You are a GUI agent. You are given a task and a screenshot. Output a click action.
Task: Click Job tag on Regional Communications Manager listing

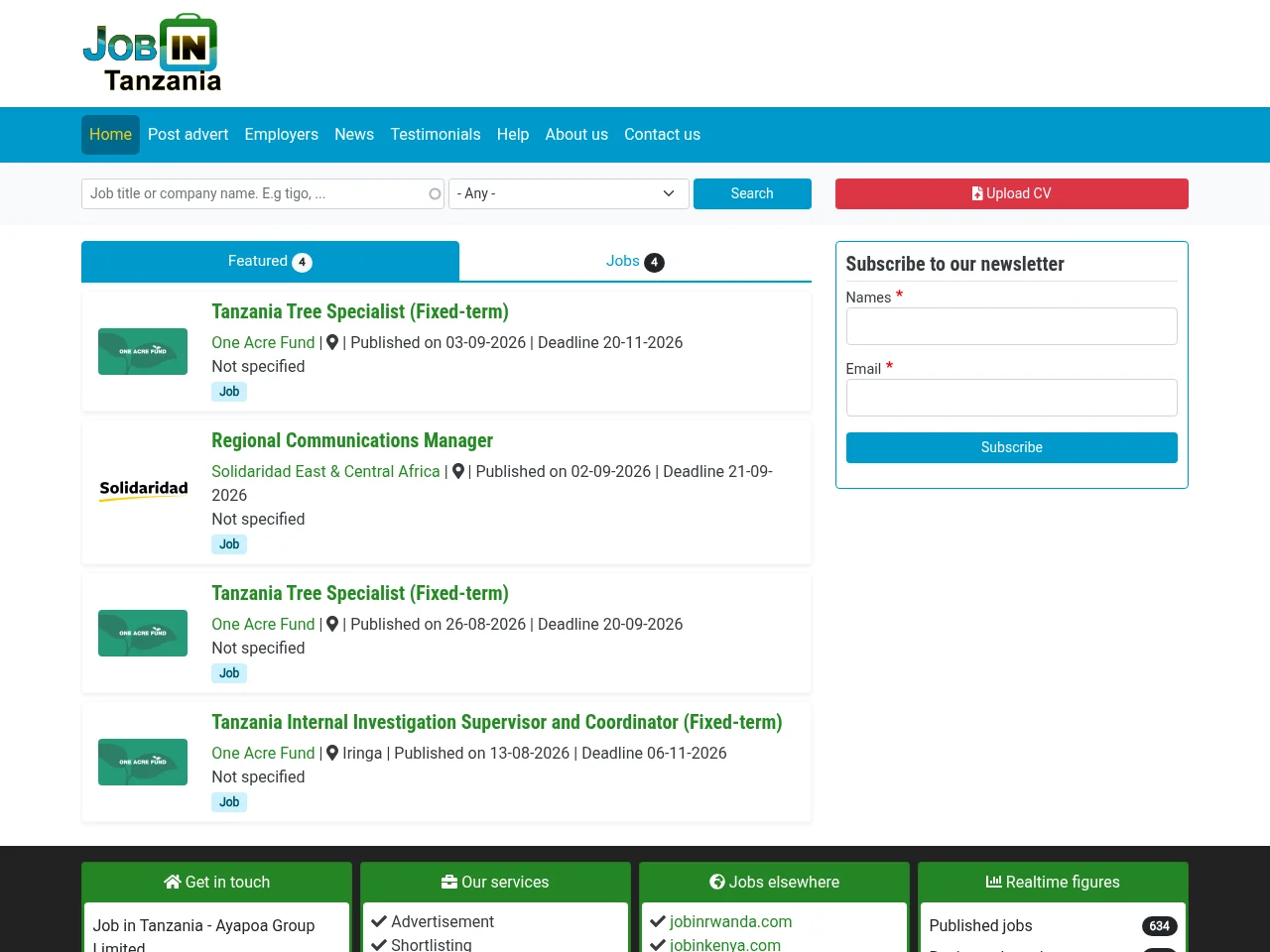coord(229,544)
